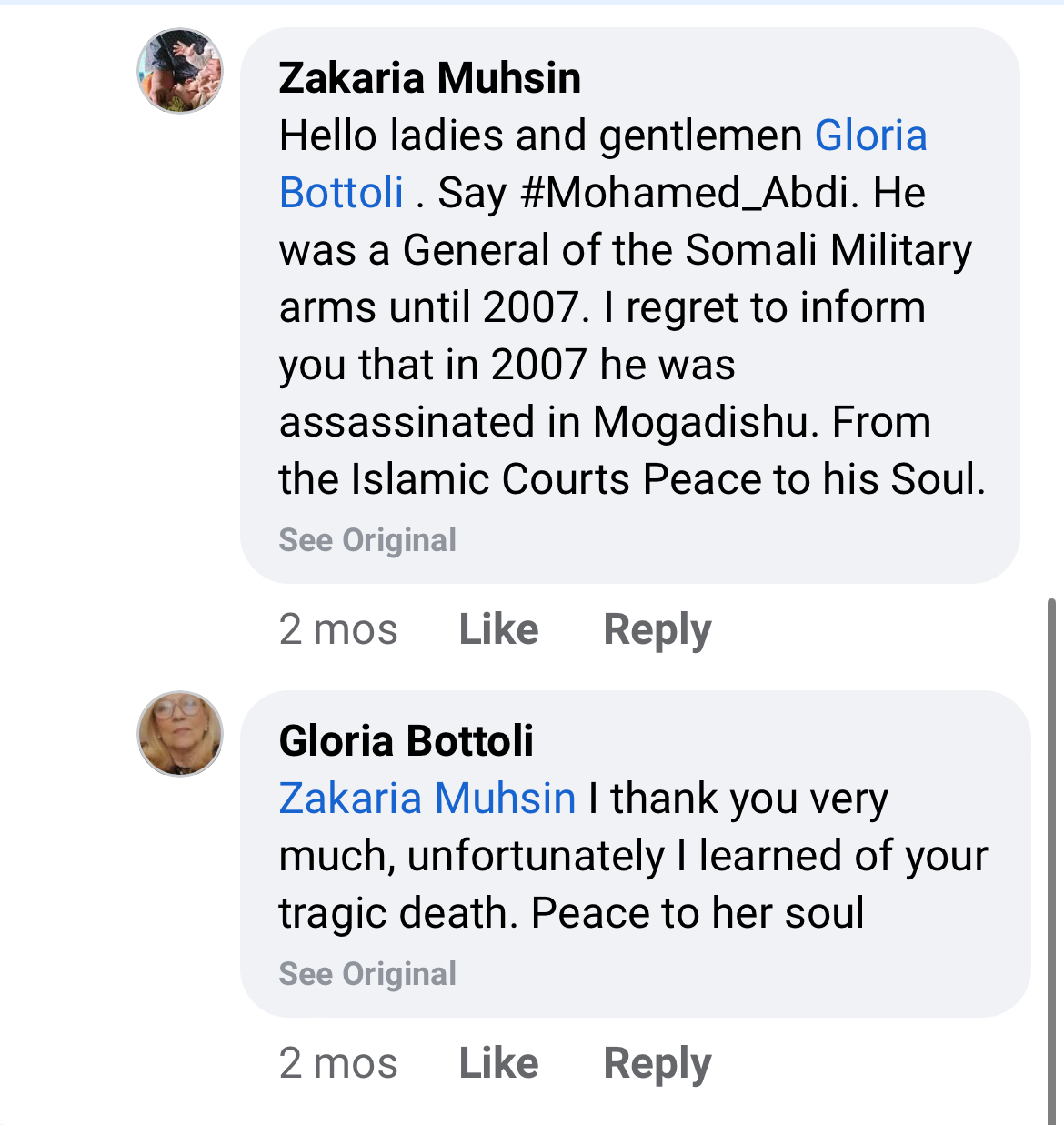Reply to Zakaria Muhsin's comment
This screenshot has height=1125, width=1064.
657,629
